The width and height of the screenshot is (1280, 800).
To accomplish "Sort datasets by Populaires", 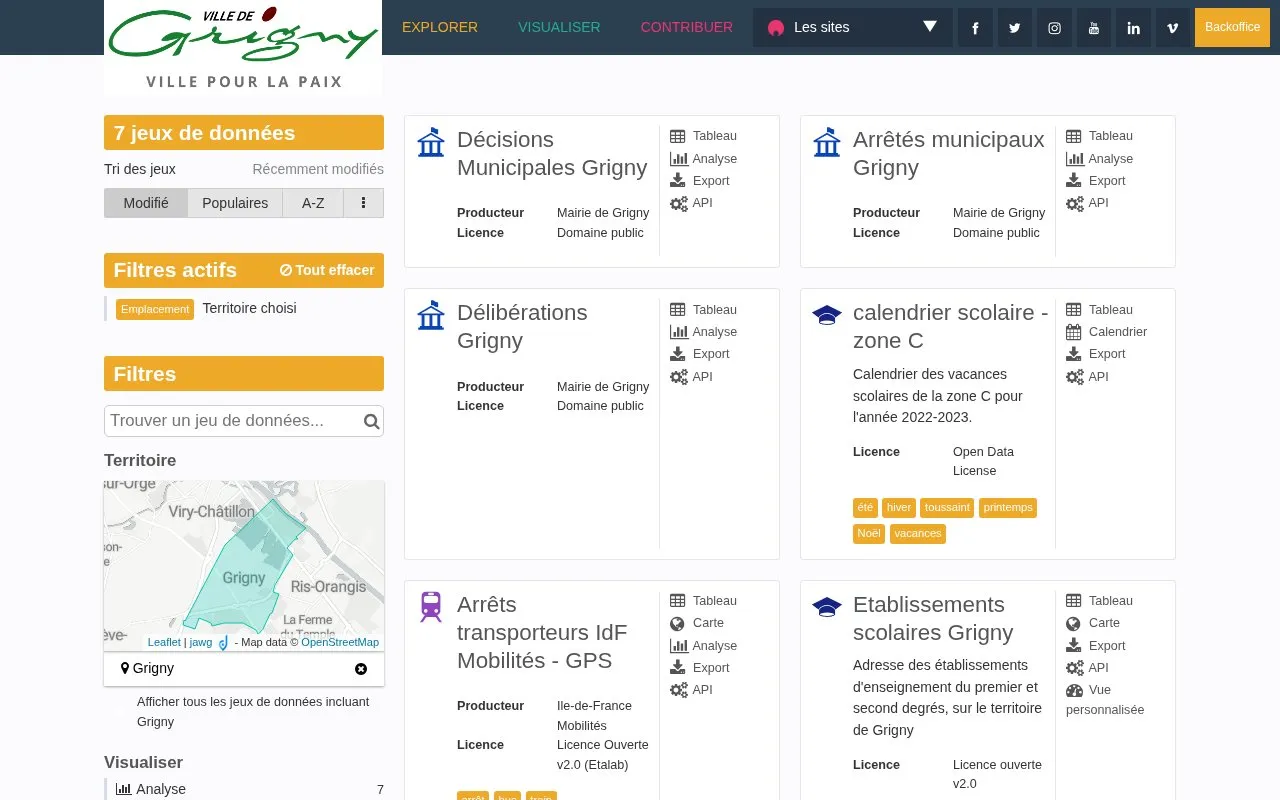I will (235, 203).
